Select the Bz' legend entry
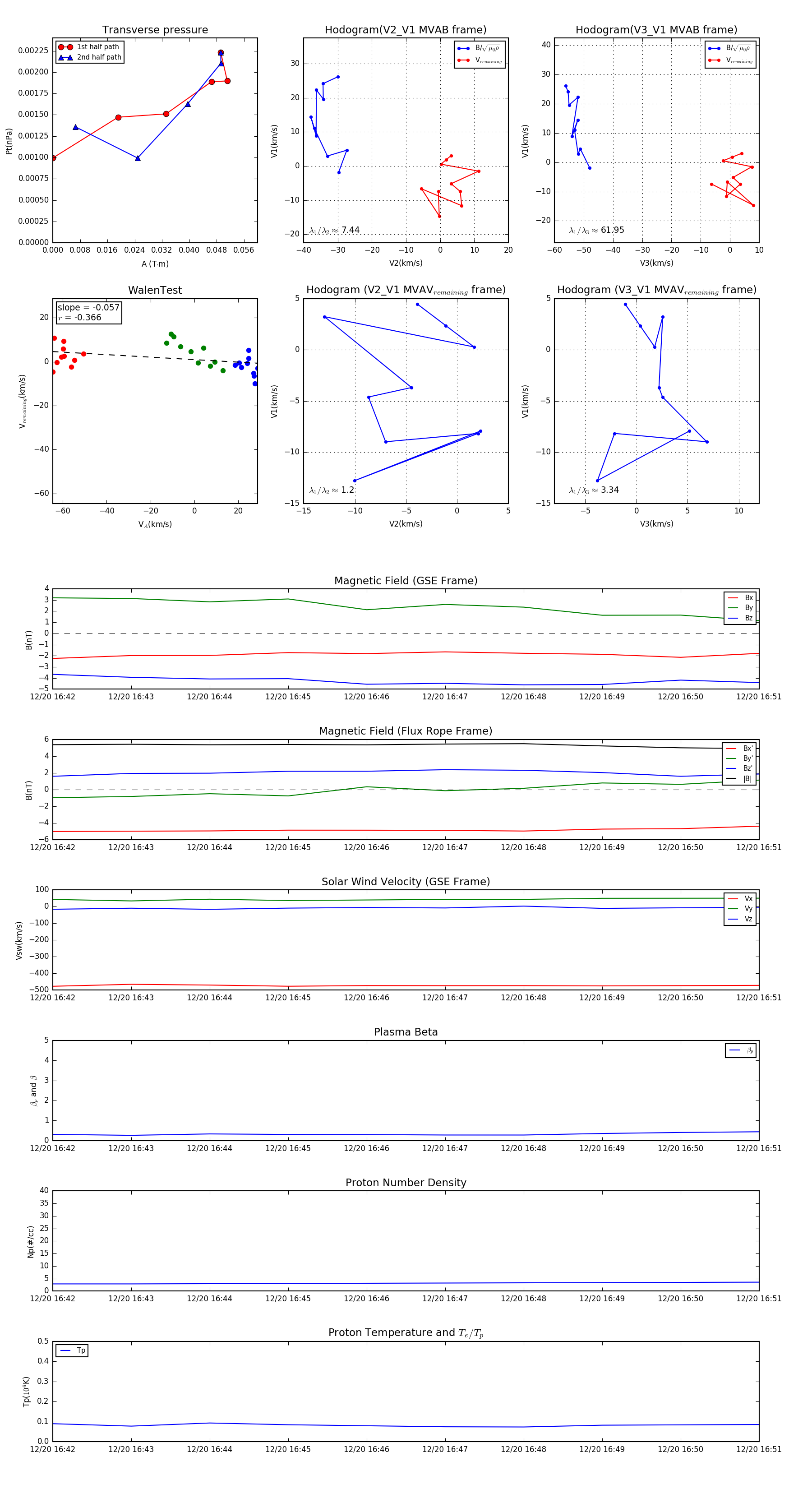This screenshot has width=812, height=1489. point(740,768)
